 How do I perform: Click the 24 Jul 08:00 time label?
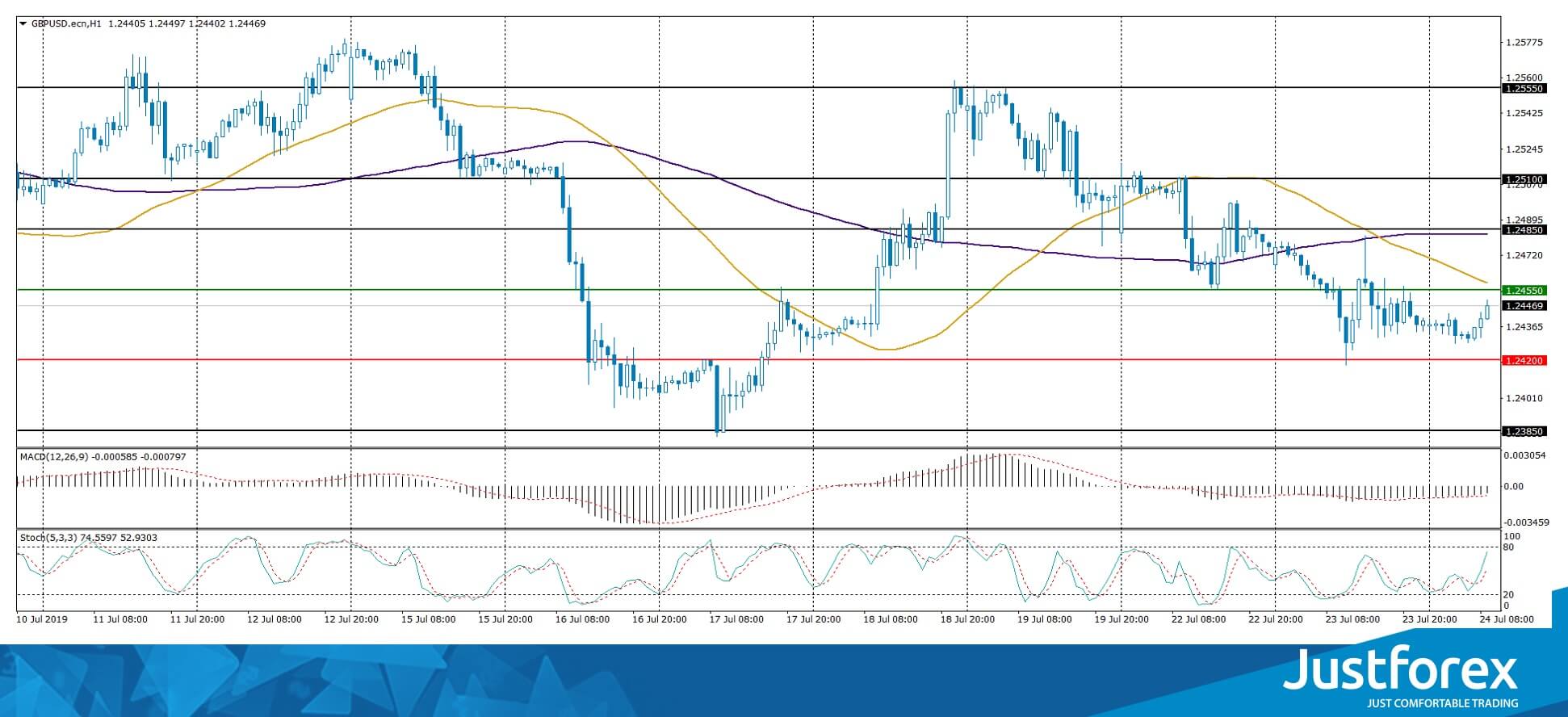click(x=1507, y=619)
